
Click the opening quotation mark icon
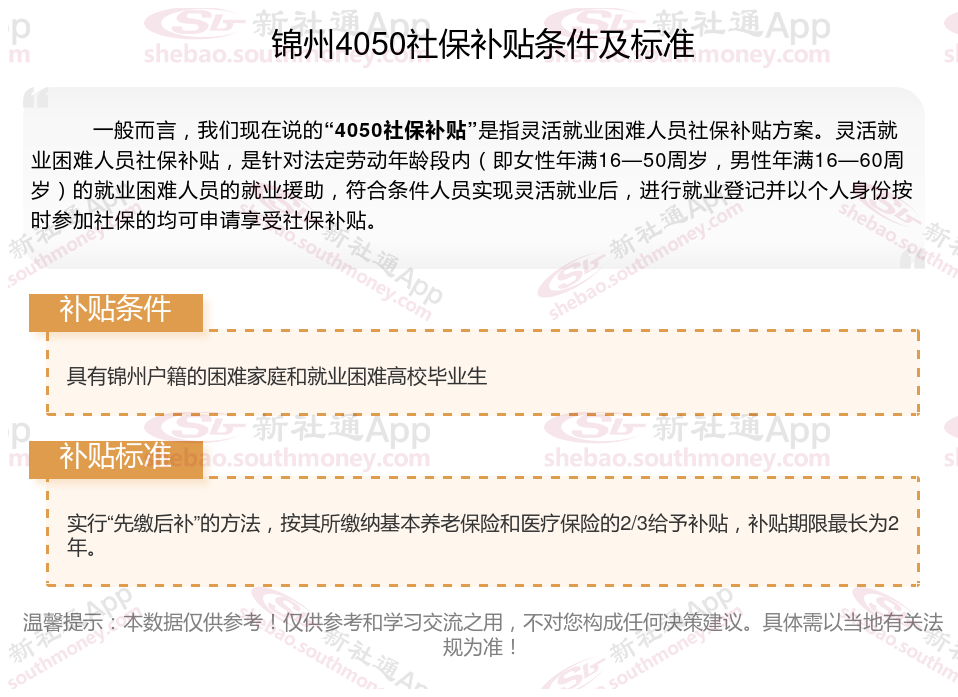coord(36,98)
